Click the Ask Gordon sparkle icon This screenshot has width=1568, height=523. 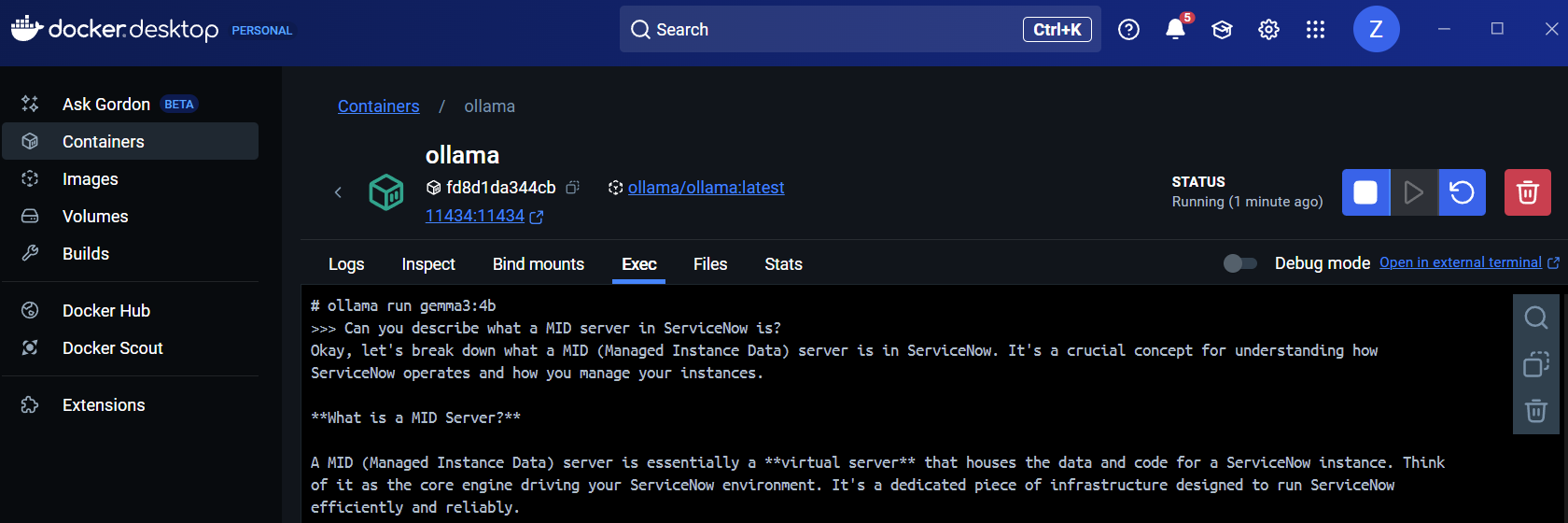[30, 104]
